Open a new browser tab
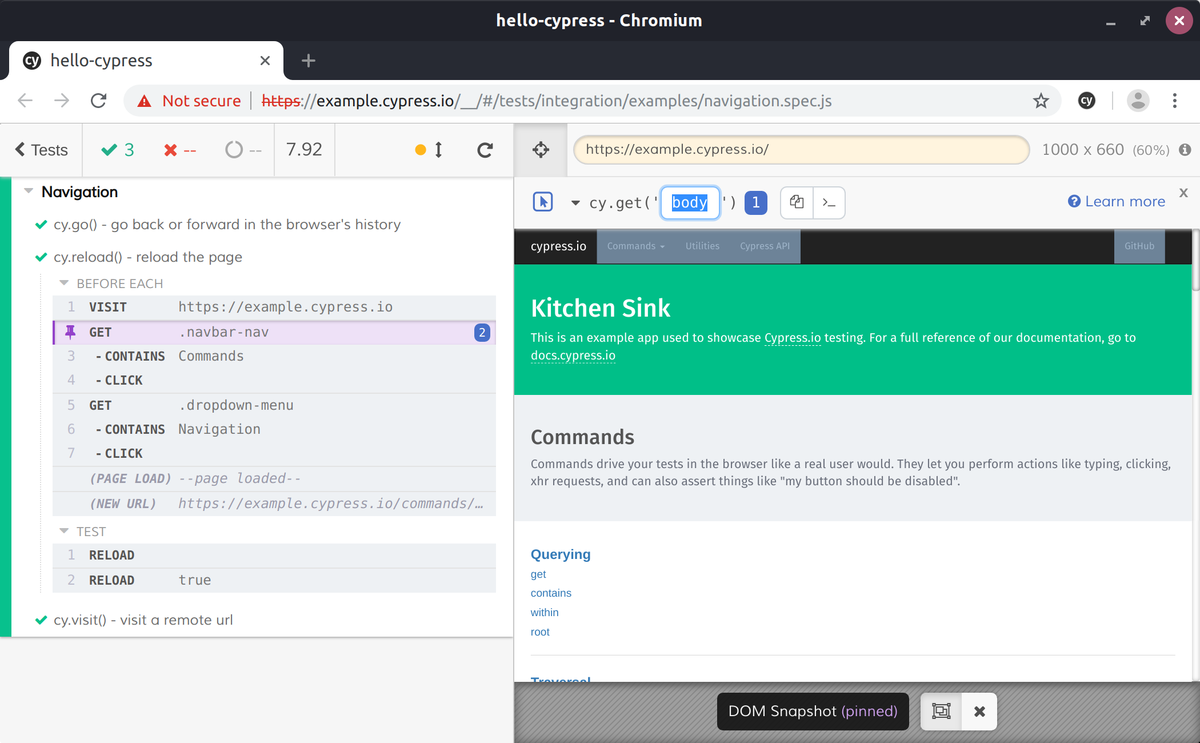Image resolution: width=1200 pixels, height=743 pixels. (308, 61)
